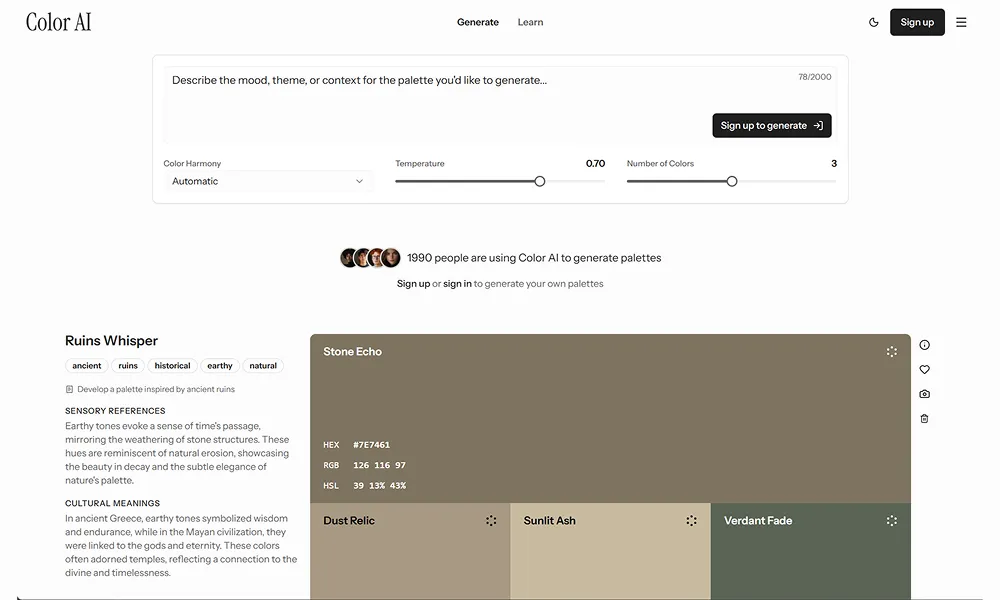This screenshot has width=1000, height=600.
Task: Delete the palette with the trash icon
Action: pos(924,419)
